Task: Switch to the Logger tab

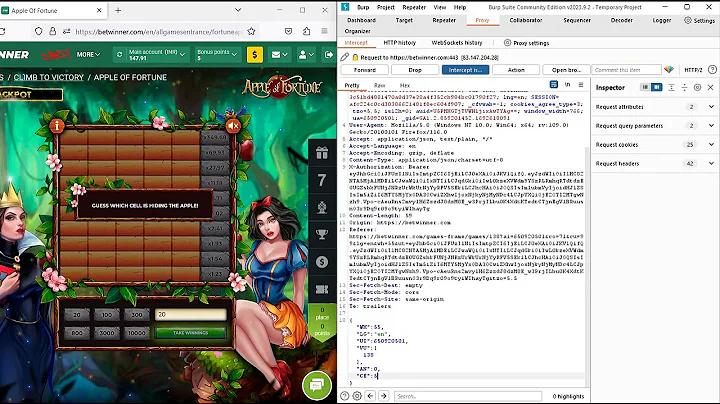Action: (662, 20)
